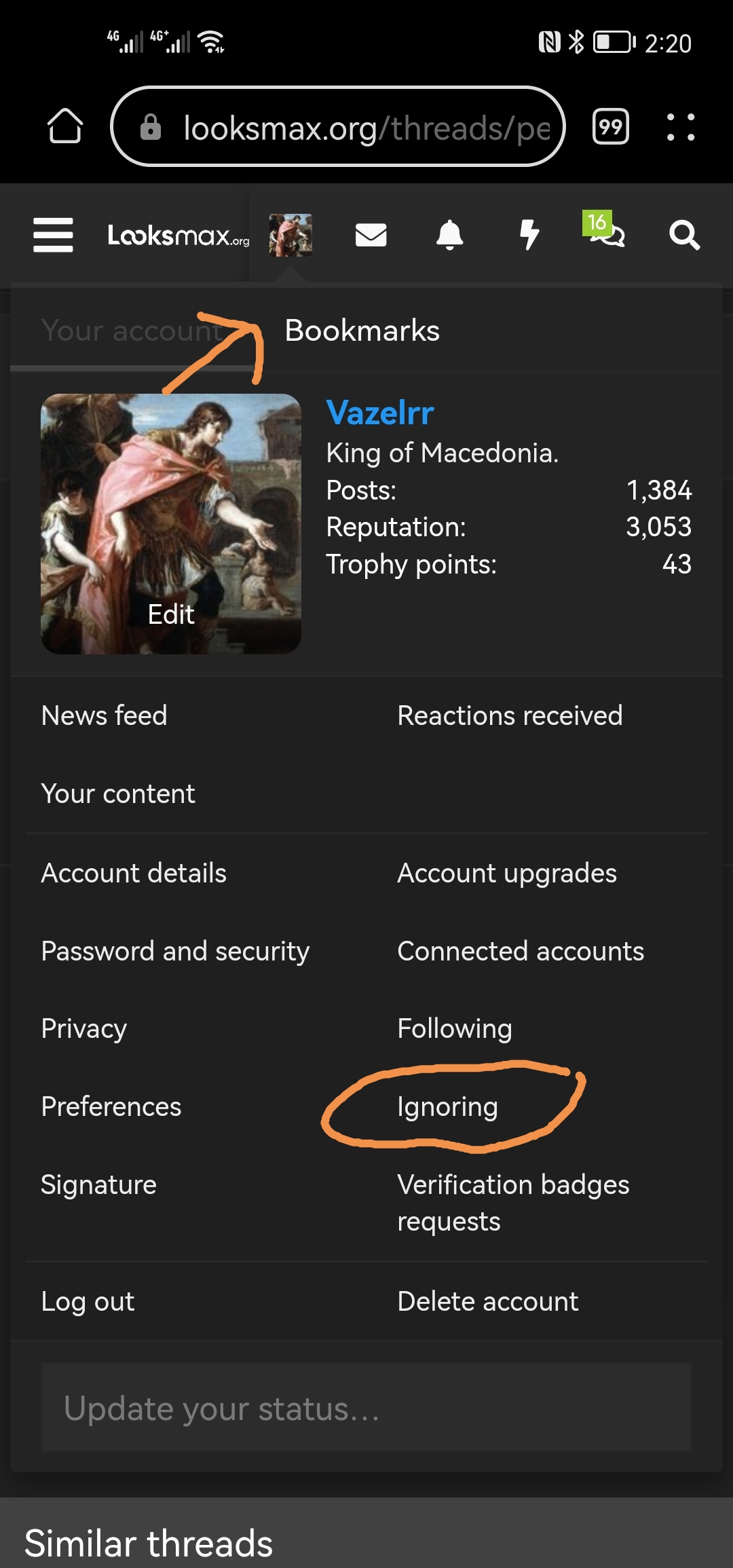The image size is (733, 1568).
Task: Focus the Update your status field
Action: [366, 1408]
